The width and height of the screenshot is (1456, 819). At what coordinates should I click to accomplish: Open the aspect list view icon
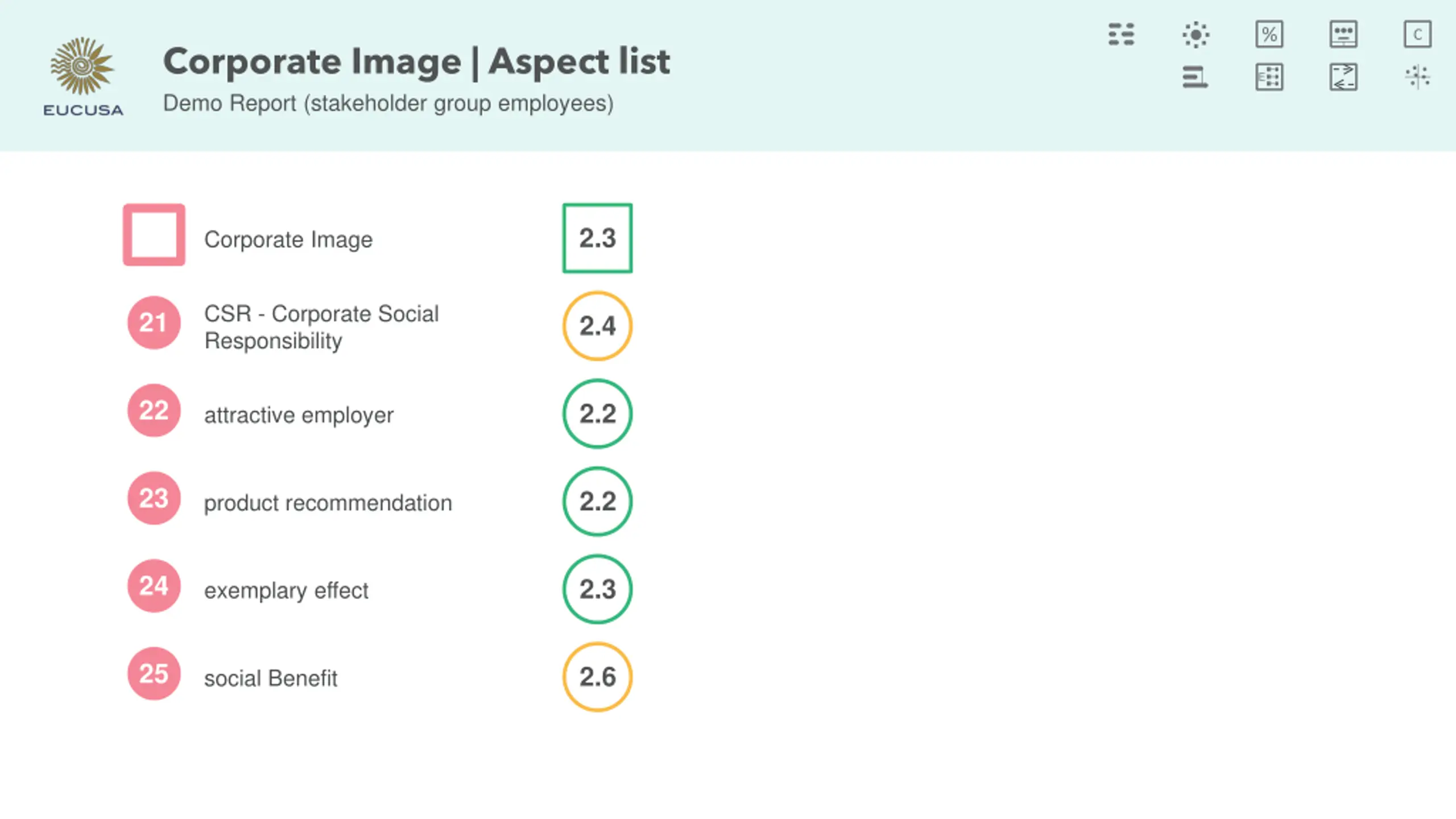click(x=1121, y=35)
